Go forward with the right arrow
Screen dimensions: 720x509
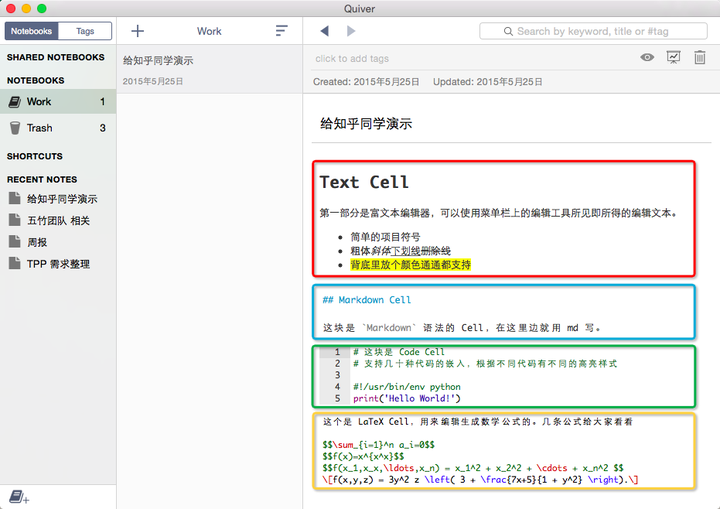pyautogui.click(x=351, y=31)
